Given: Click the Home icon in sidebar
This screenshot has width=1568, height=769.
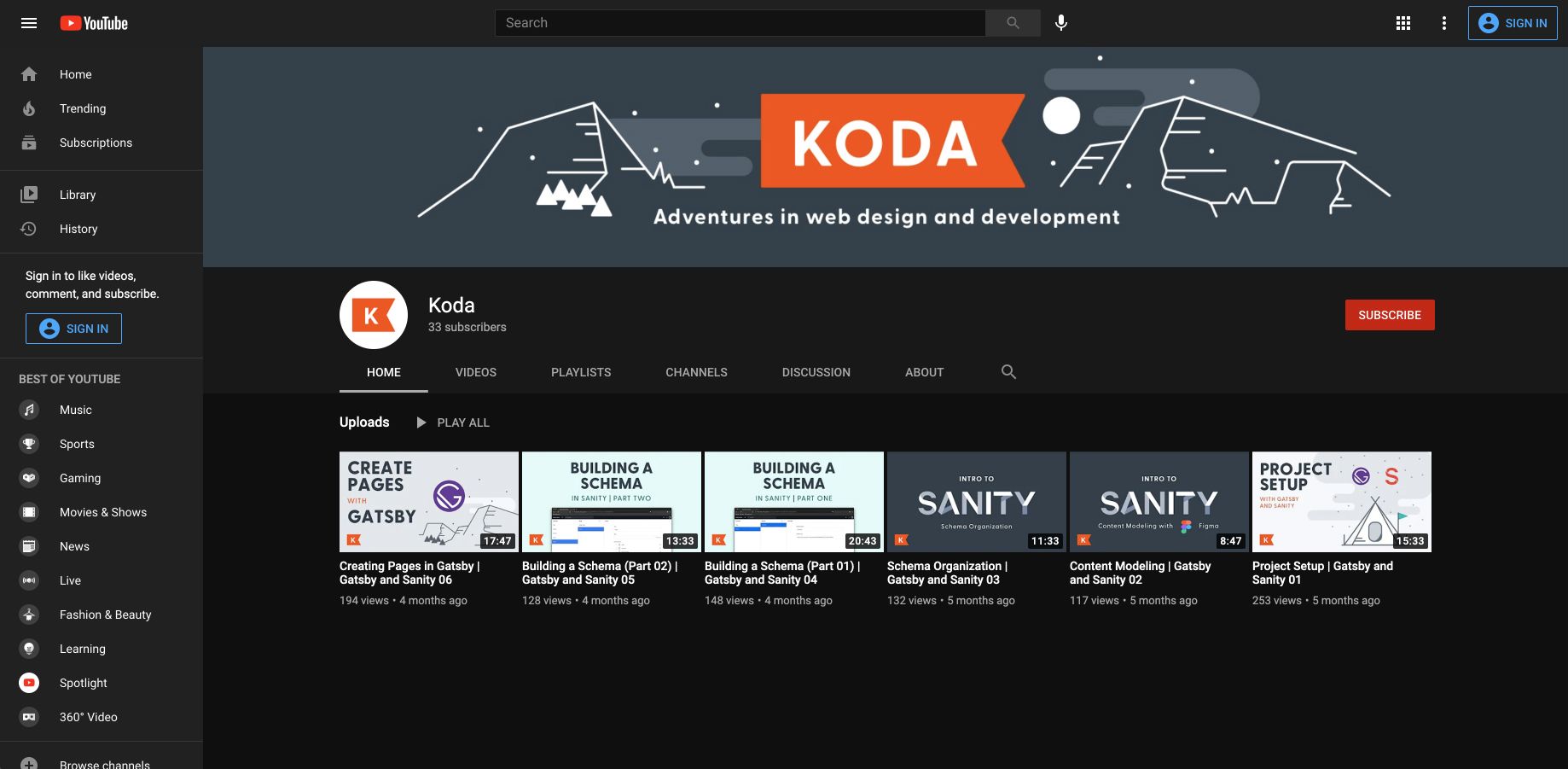Looking at the screenshot, I should pyautogui.click(x=29, y=74).
